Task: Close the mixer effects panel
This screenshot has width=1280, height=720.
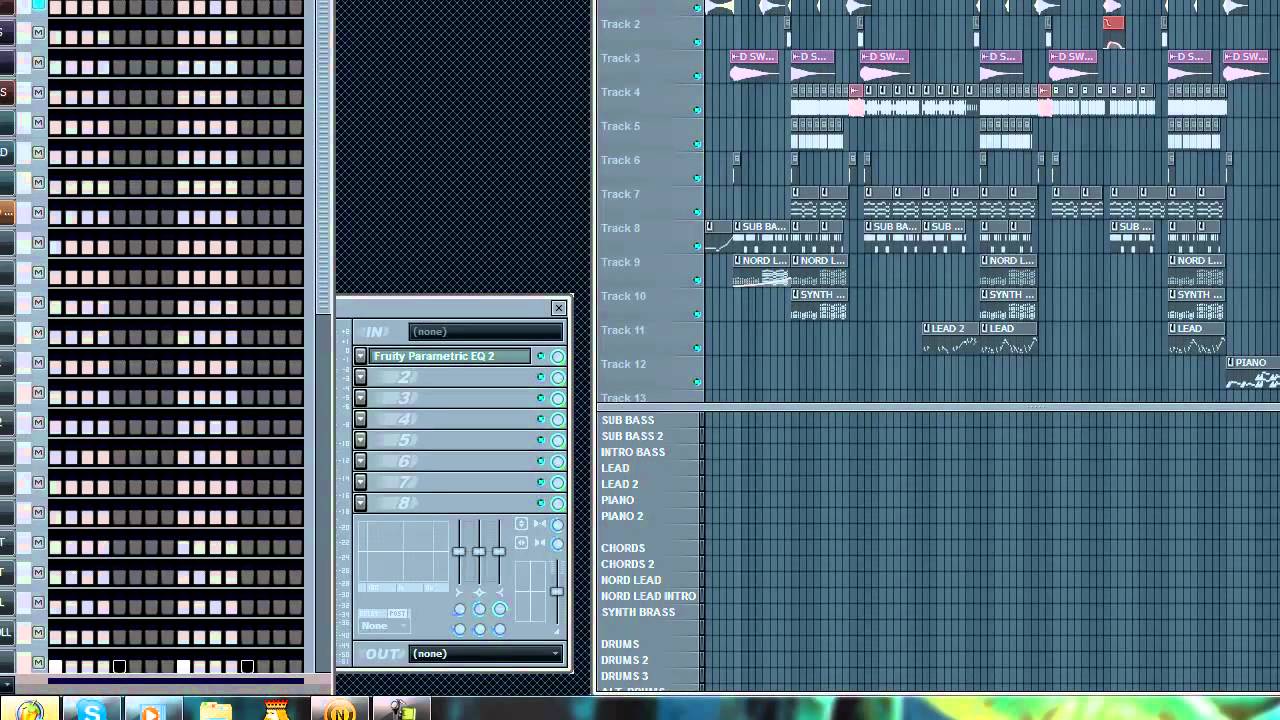Action: tap(558, 308)
